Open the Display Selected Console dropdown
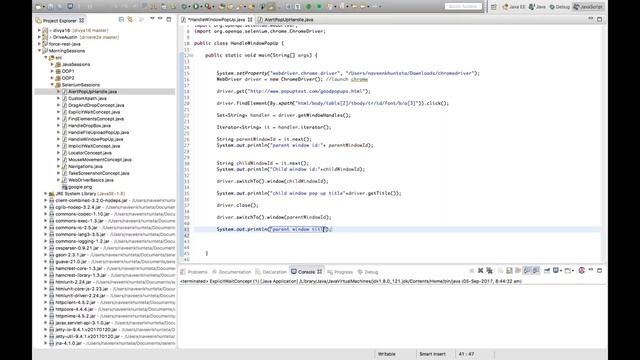 [561, 271]
